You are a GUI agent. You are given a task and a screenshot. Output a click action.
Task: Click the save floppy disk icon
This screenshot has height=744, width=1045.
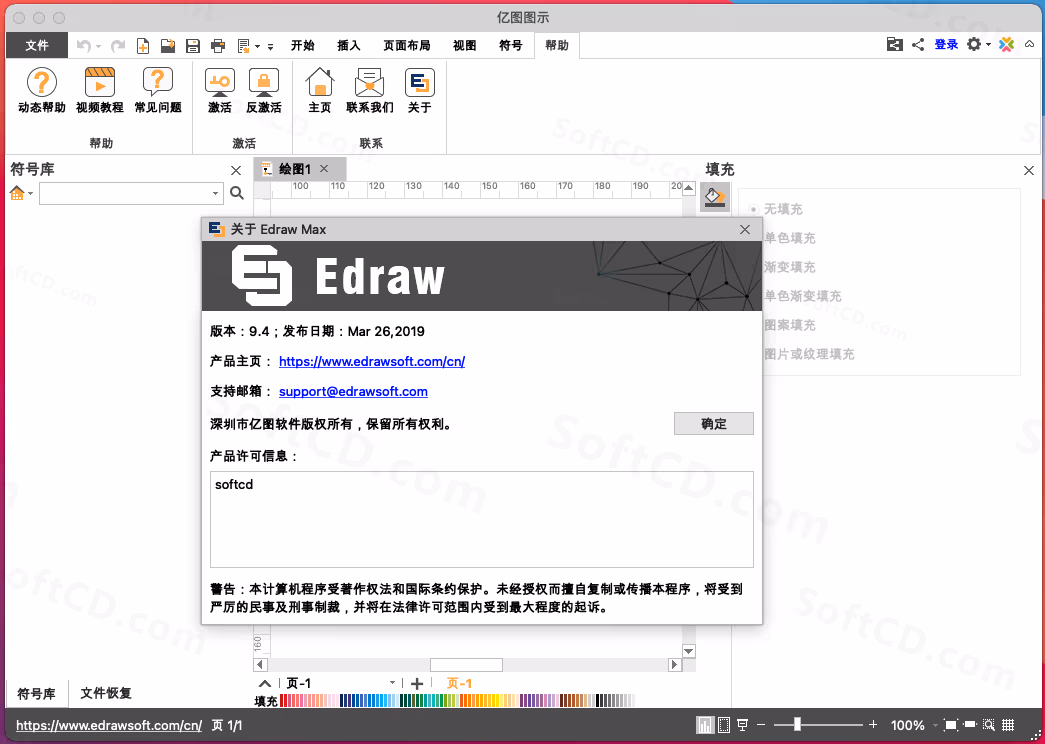(x=193, y=45)
